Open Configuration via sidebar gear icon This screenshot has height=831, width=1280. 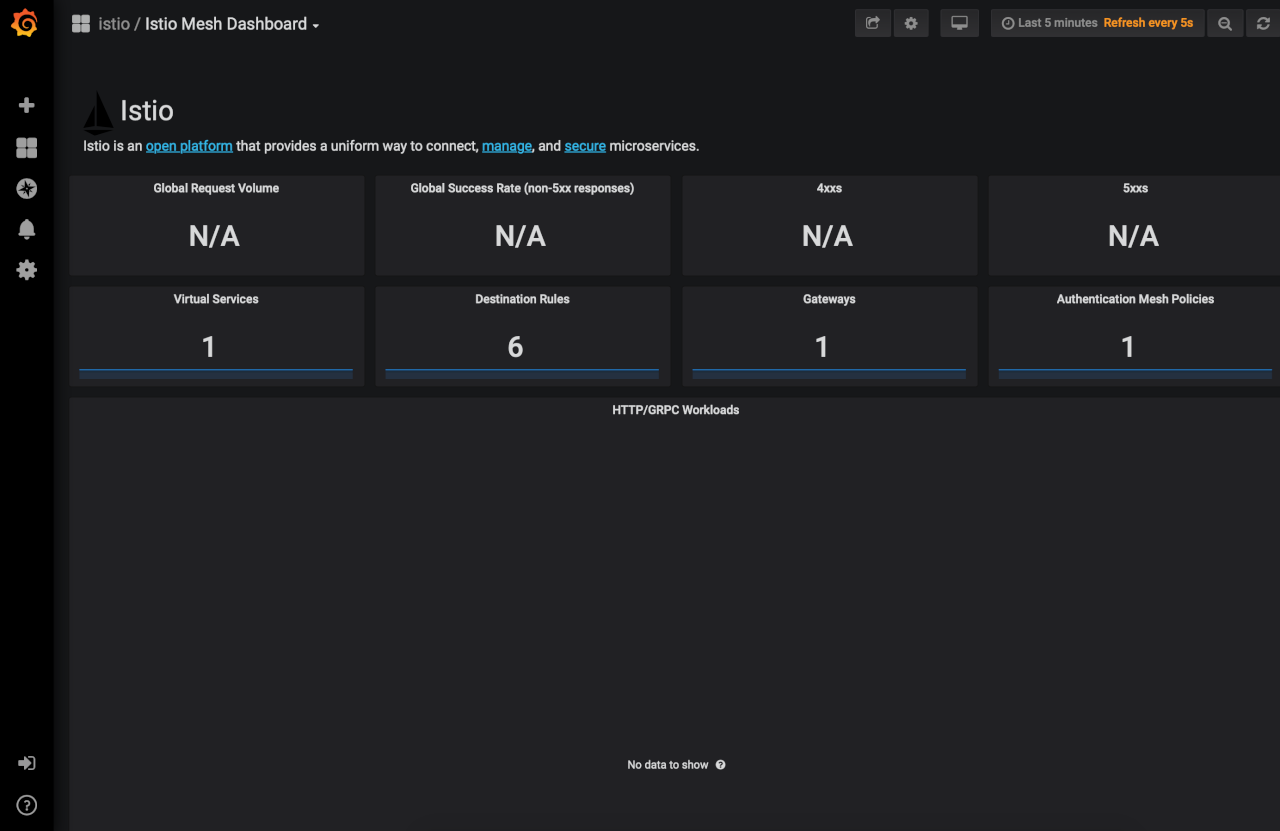(26, 269)
